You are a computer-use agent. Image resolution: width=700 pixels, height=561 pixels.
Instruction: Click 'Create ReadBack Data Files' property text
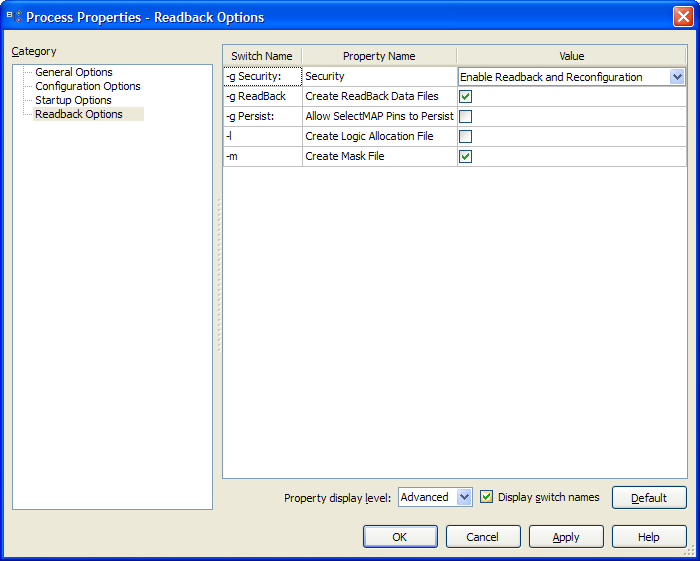pos(372,96)
